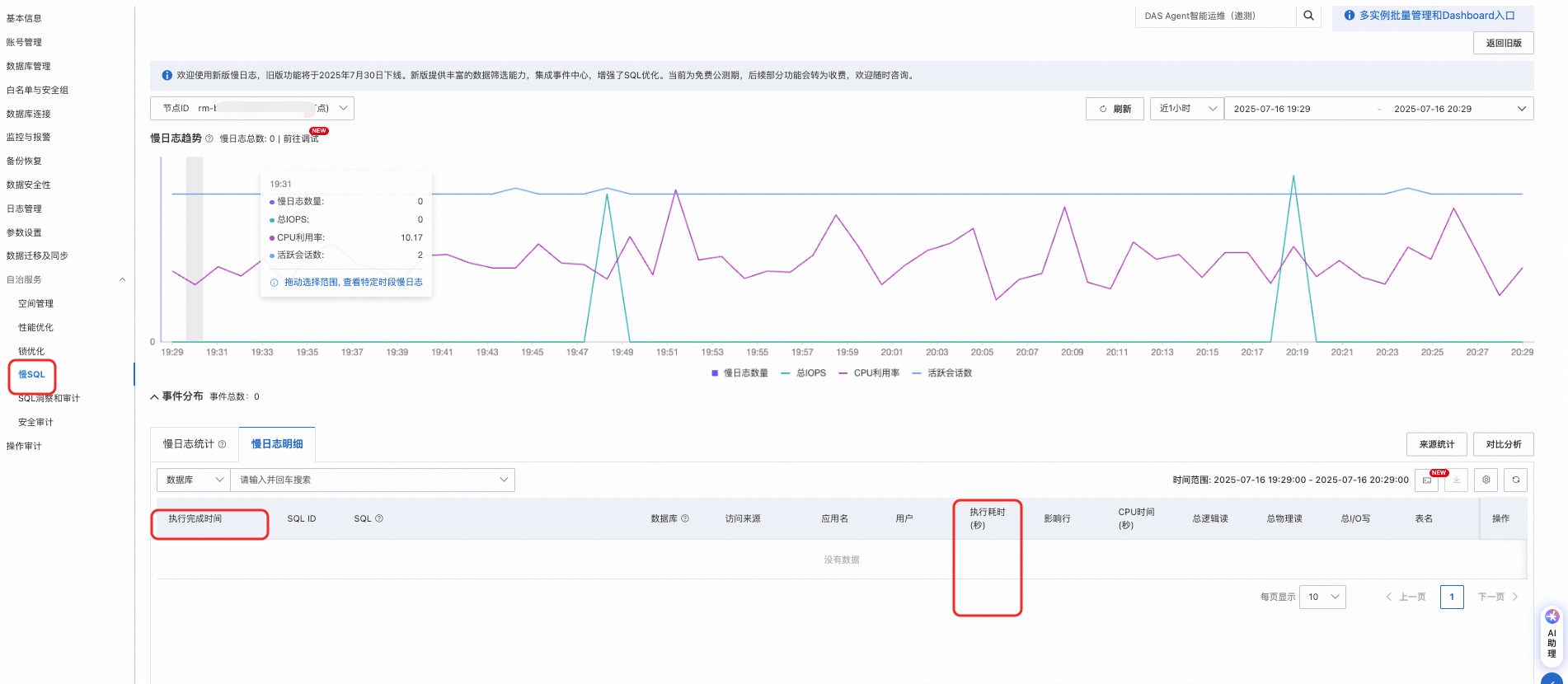Viewport: 1568px width, 684px height.
Task: Open the 近1小时 time range dropdown
Action: tap(1186, 109)
